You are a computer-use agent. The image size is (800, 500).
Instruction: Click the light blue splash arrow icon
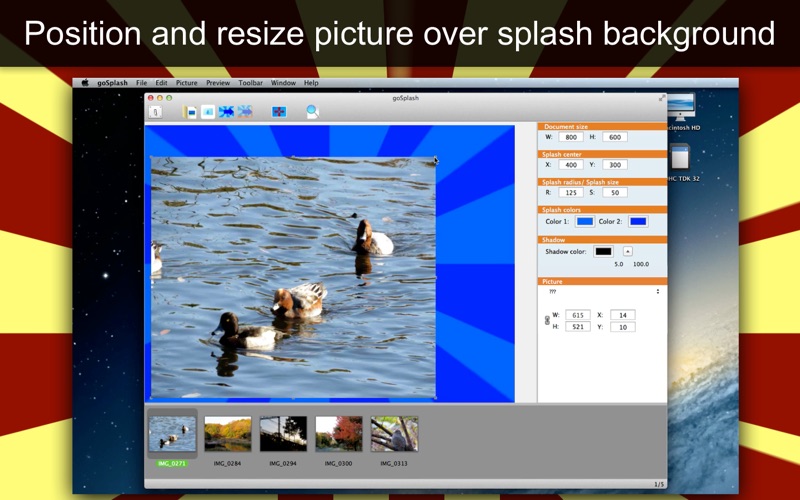(245, 112)
